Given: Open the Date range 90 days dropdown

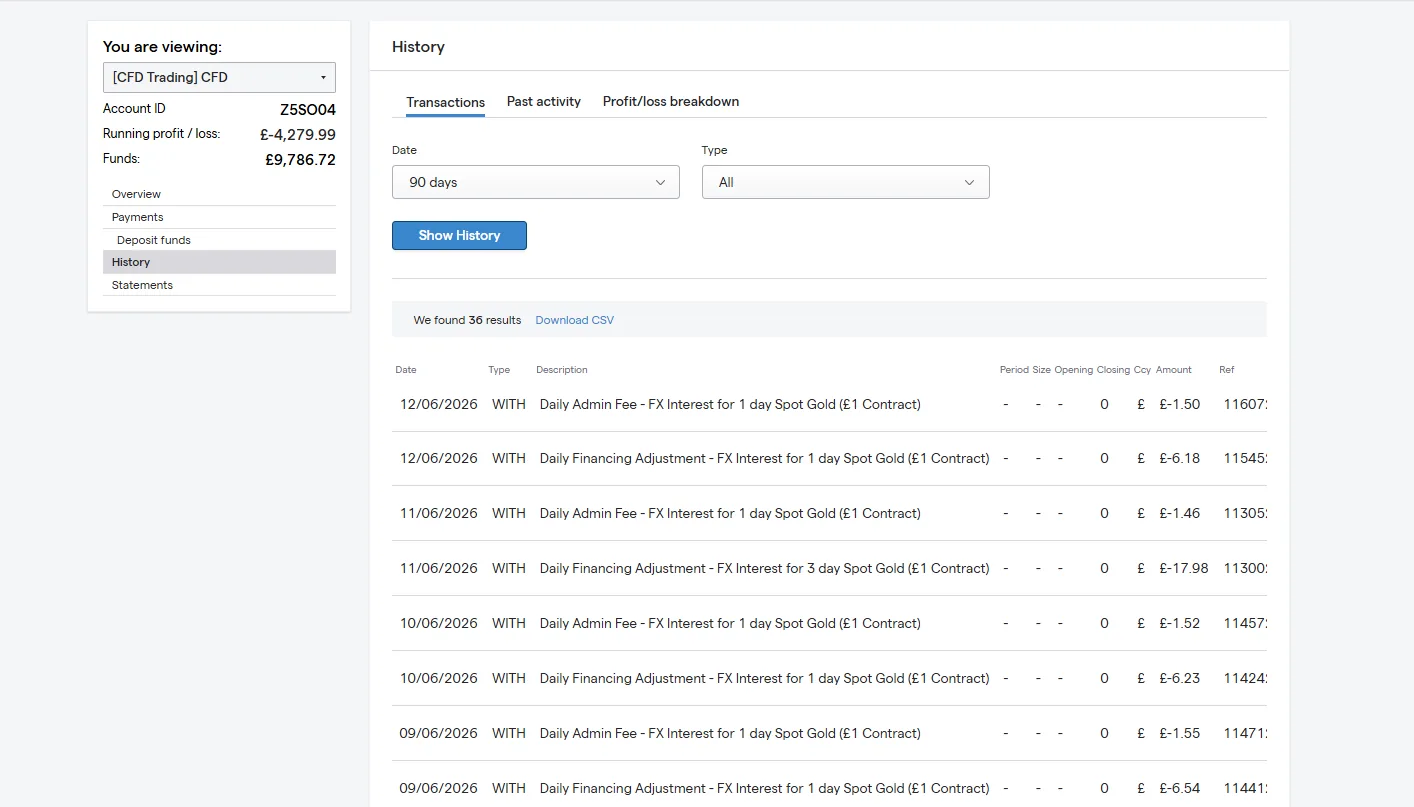Looking at the screenshot, I should coord(536,182).
